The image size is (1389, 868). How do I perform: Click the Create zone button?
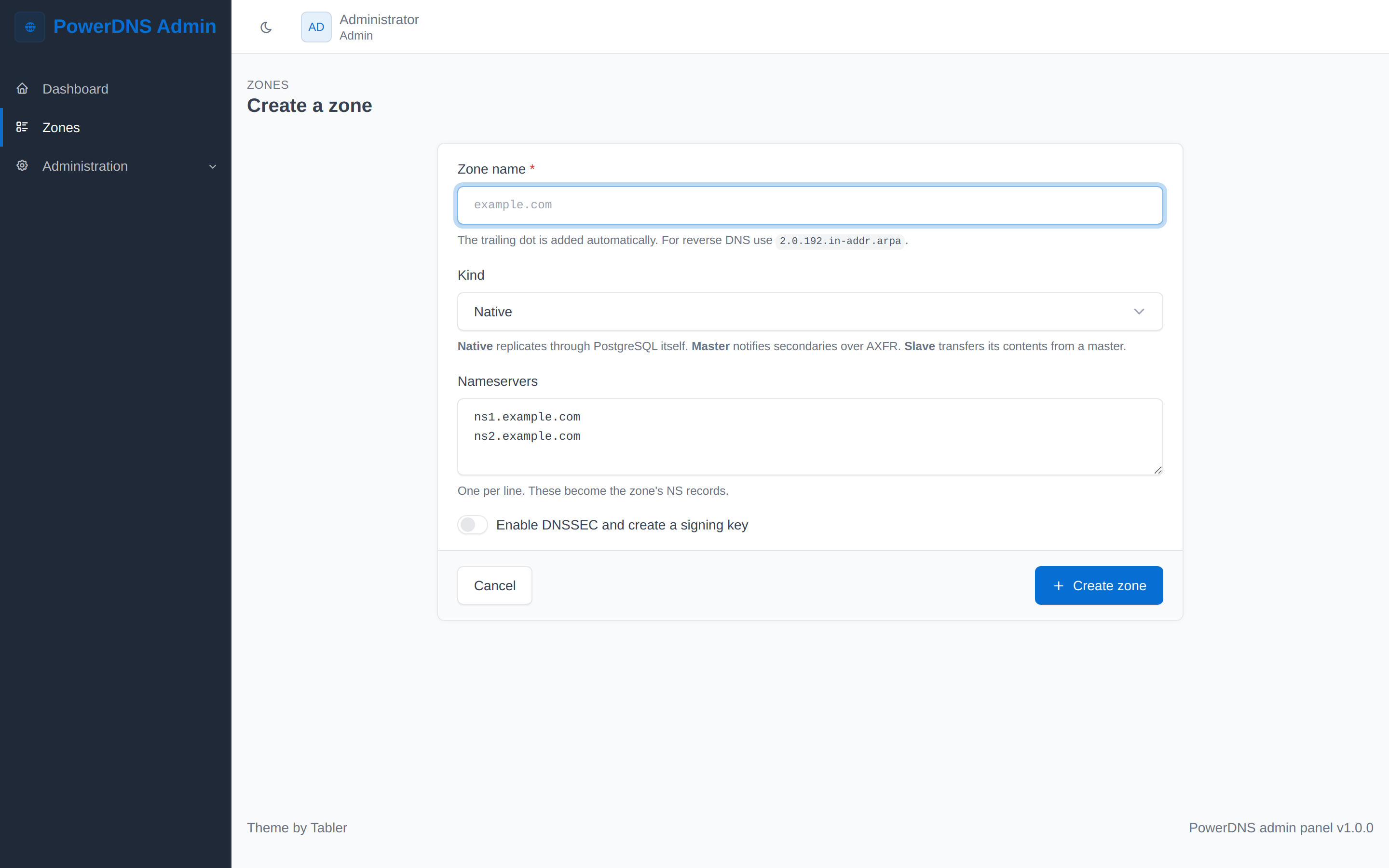[1099, 585]
